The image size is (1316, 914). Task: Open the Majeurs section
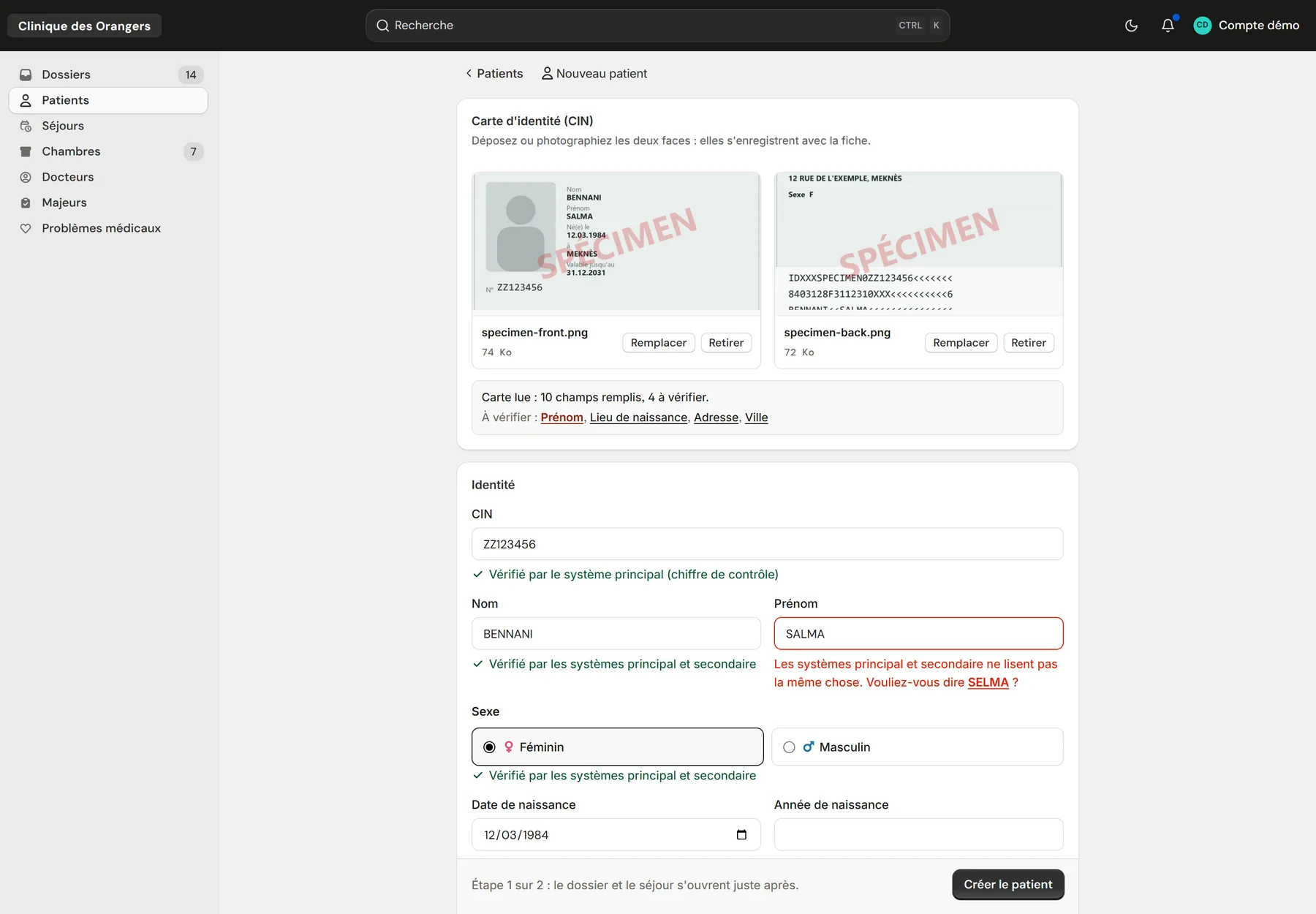(108, 203)
